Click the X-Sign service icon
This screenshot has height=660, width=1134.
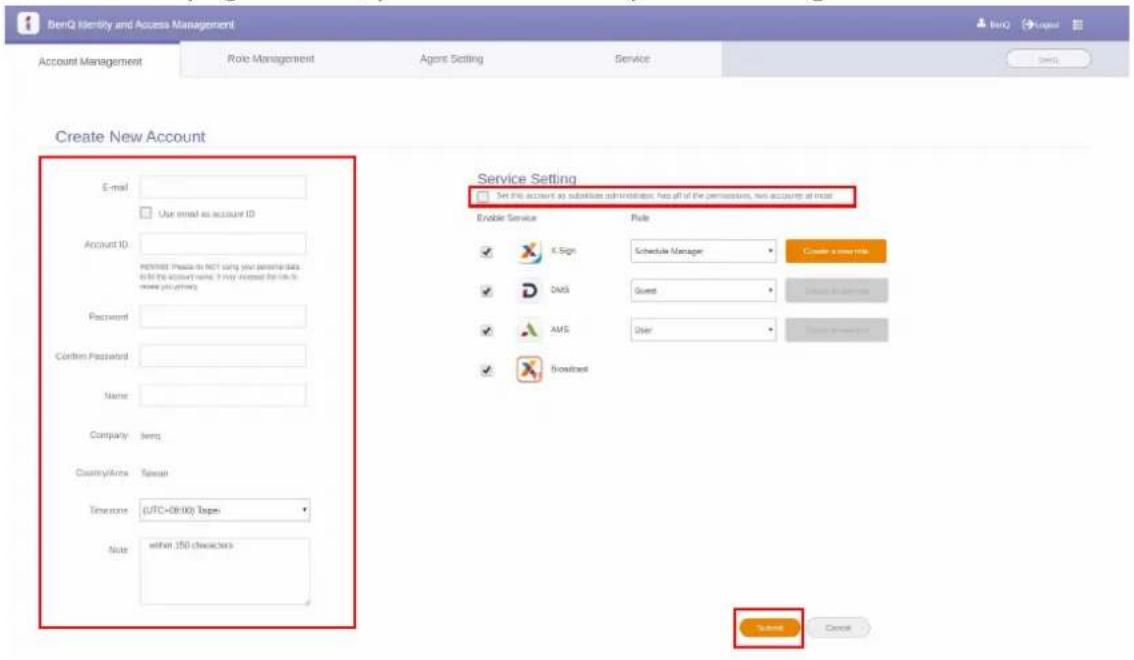click(529, 252)
